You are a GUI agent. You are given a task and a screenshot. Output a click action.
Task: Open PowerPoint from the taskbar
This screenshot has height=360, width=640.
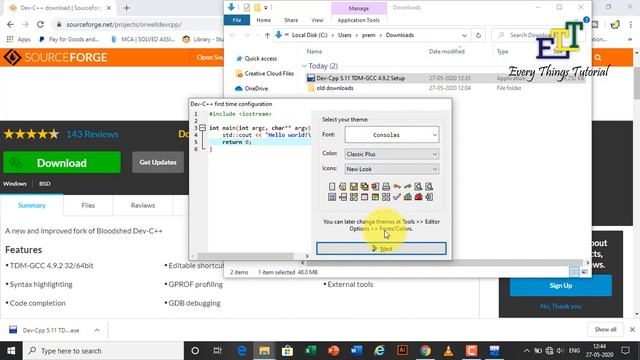333,351
